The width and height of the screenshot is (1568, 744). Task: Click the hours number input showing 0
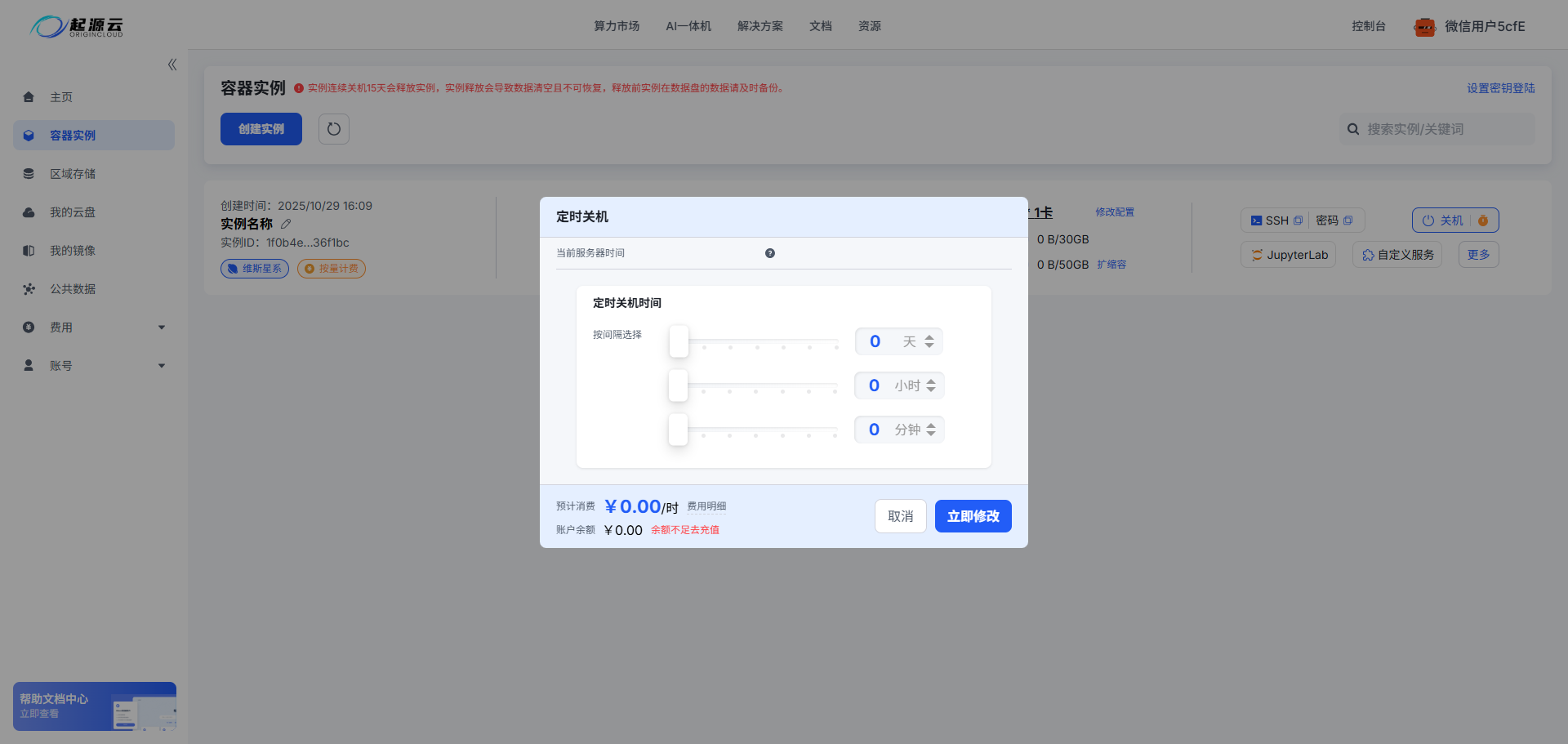(874, 386)
